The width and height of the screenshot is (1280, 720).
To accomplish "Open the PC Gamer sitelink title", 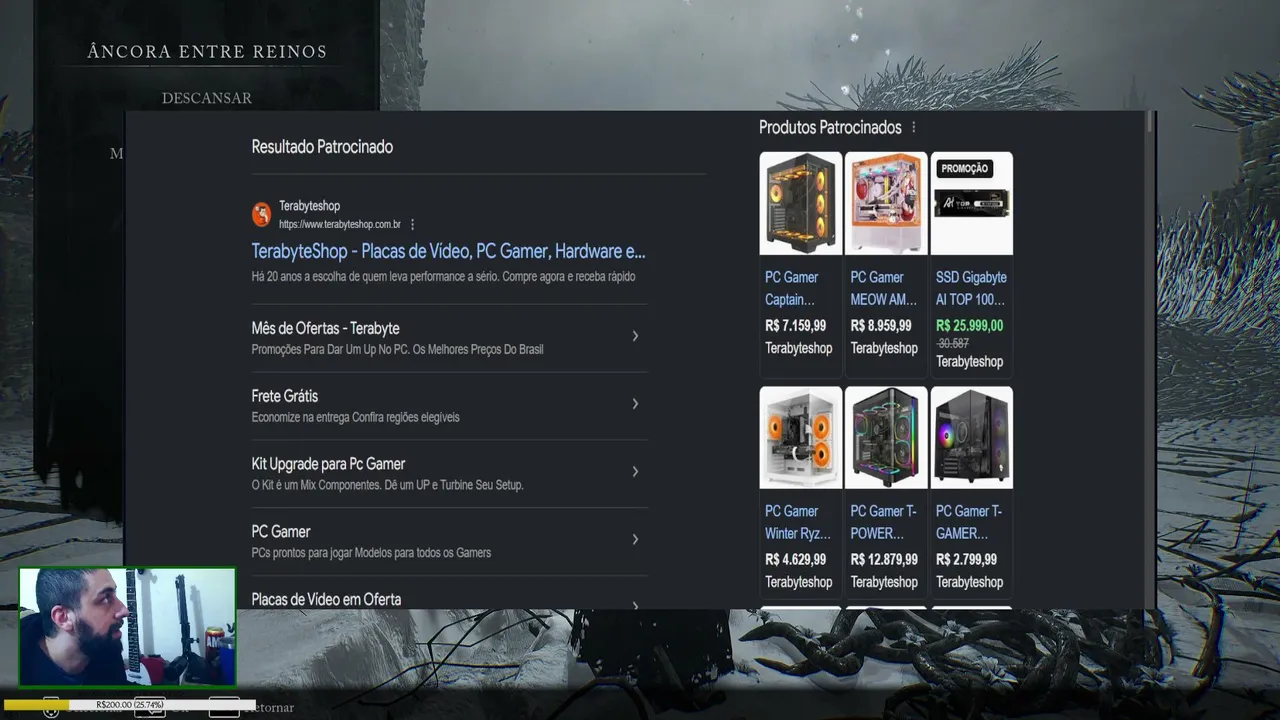I will [281, 532].
